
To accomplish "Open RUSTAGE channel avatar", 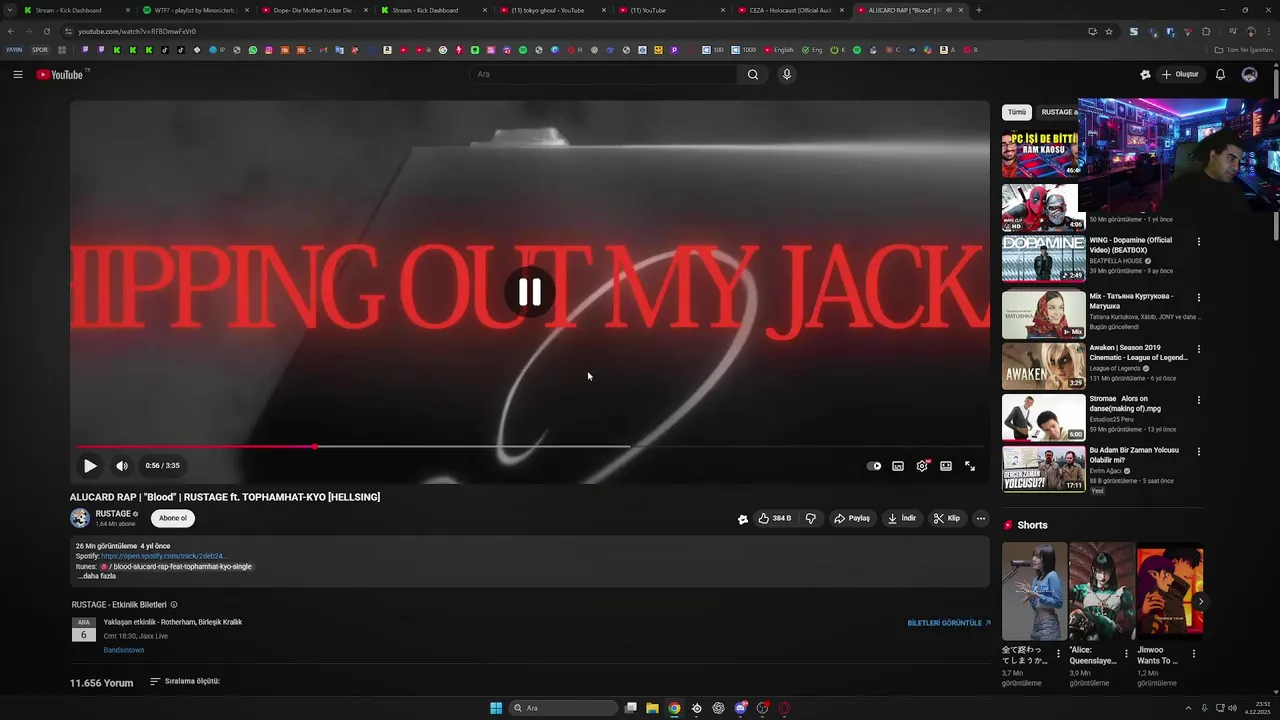I will click(80, 518).
